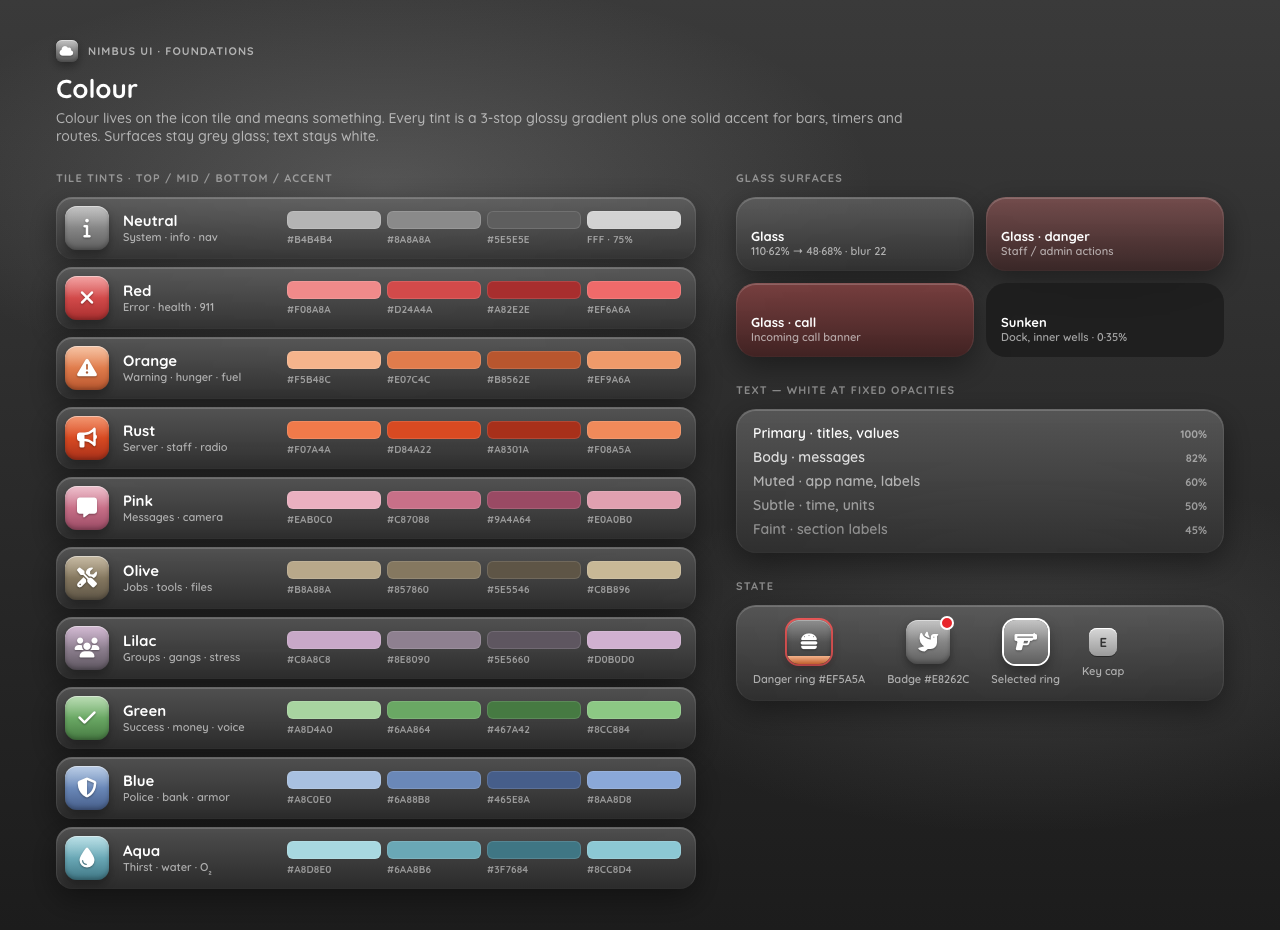Click the 'Colour' page heading
This screenshot has width=1280, height=930.
[97, 89]
